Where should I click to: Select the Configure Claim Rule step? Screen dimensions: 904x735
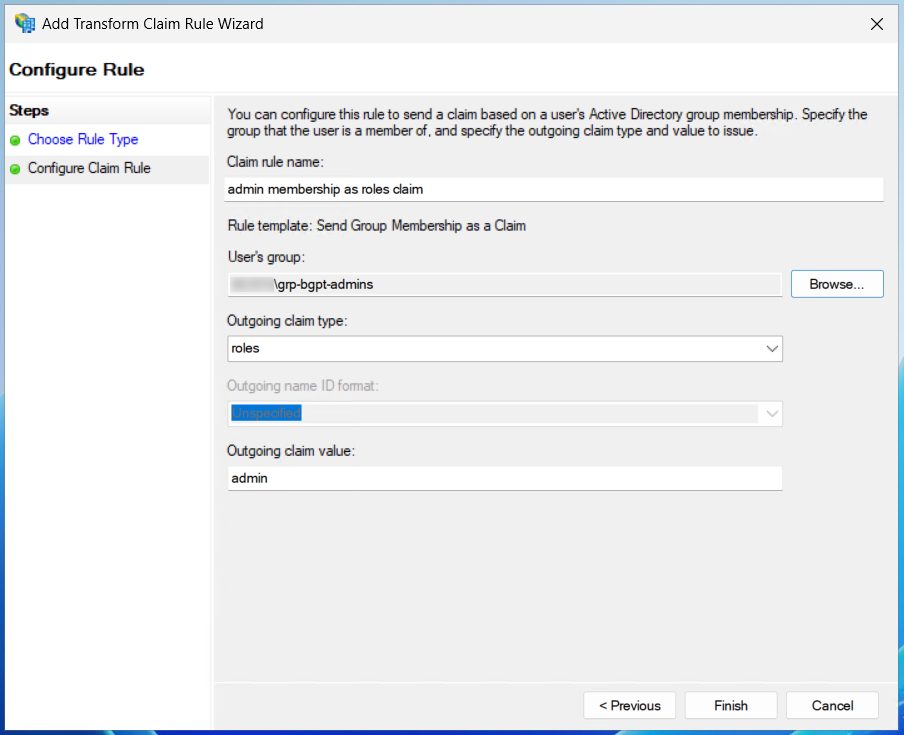pos(89,168)
